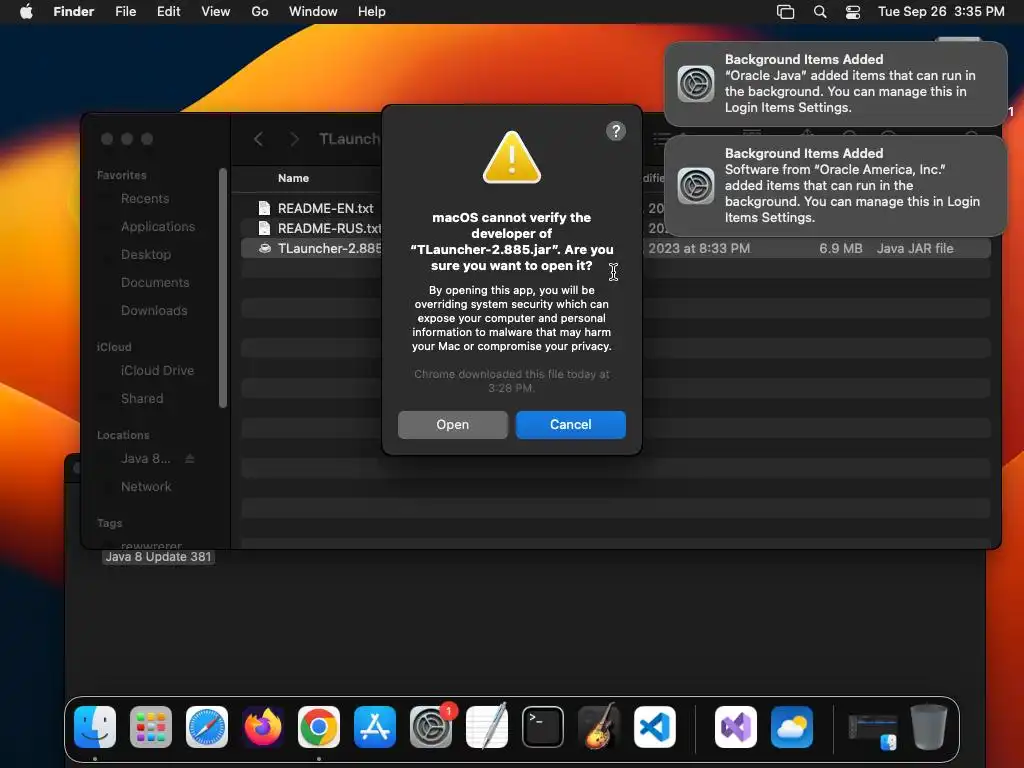
Task: Go back in the Finder window
Action: [259, 139]
